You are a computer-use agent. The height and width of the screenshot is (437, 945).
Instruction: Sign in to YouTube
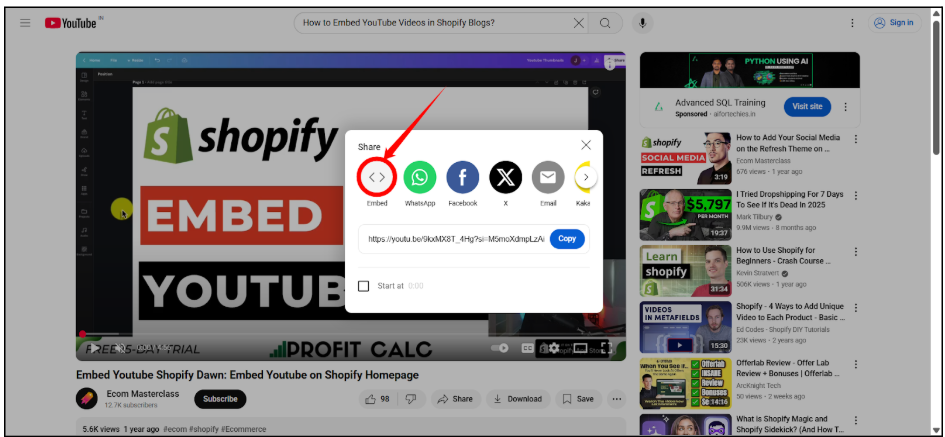click(894, 23)
